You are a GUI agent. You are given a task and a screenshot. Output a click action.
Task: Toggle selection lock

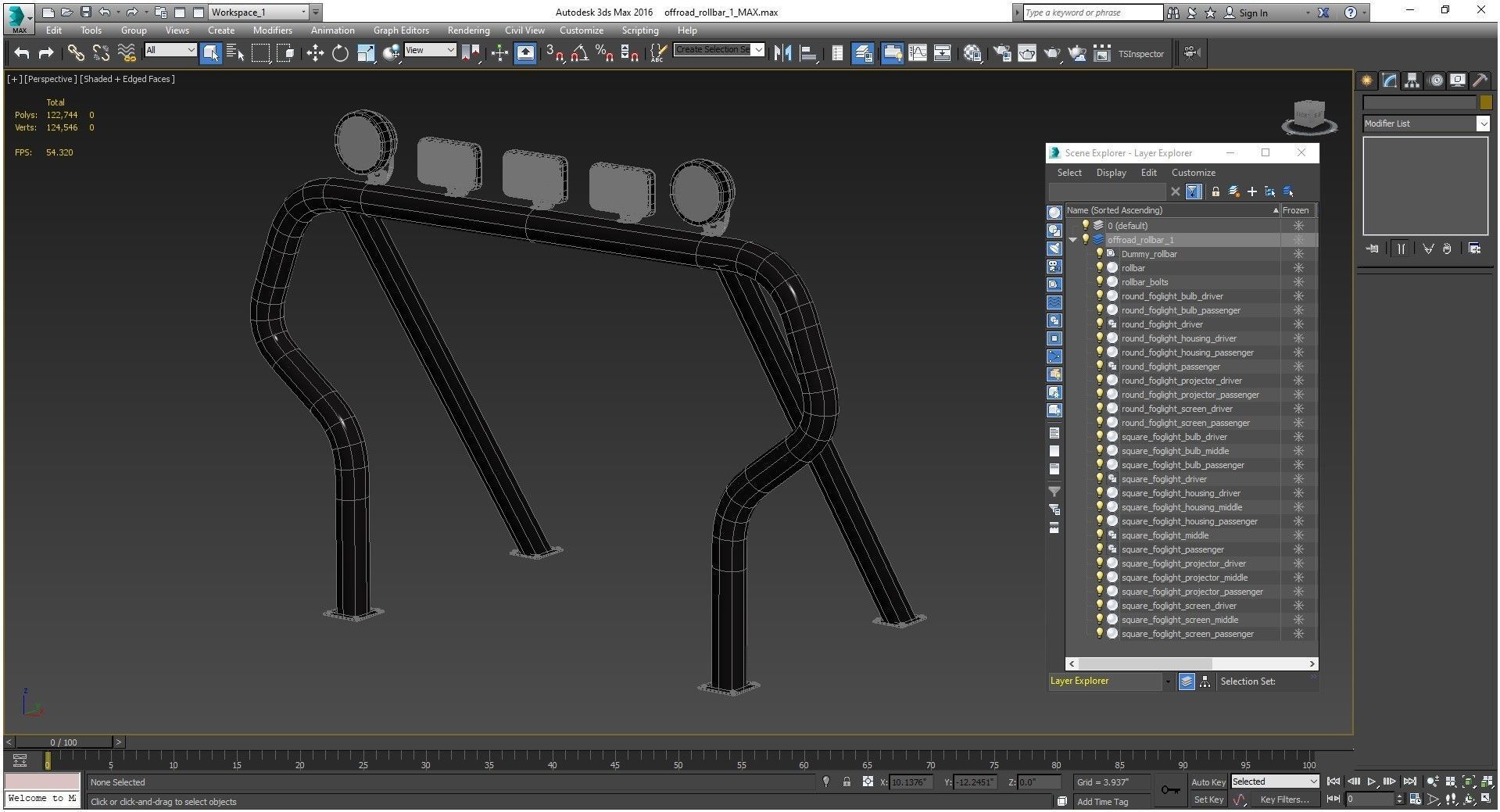[847, 782]
